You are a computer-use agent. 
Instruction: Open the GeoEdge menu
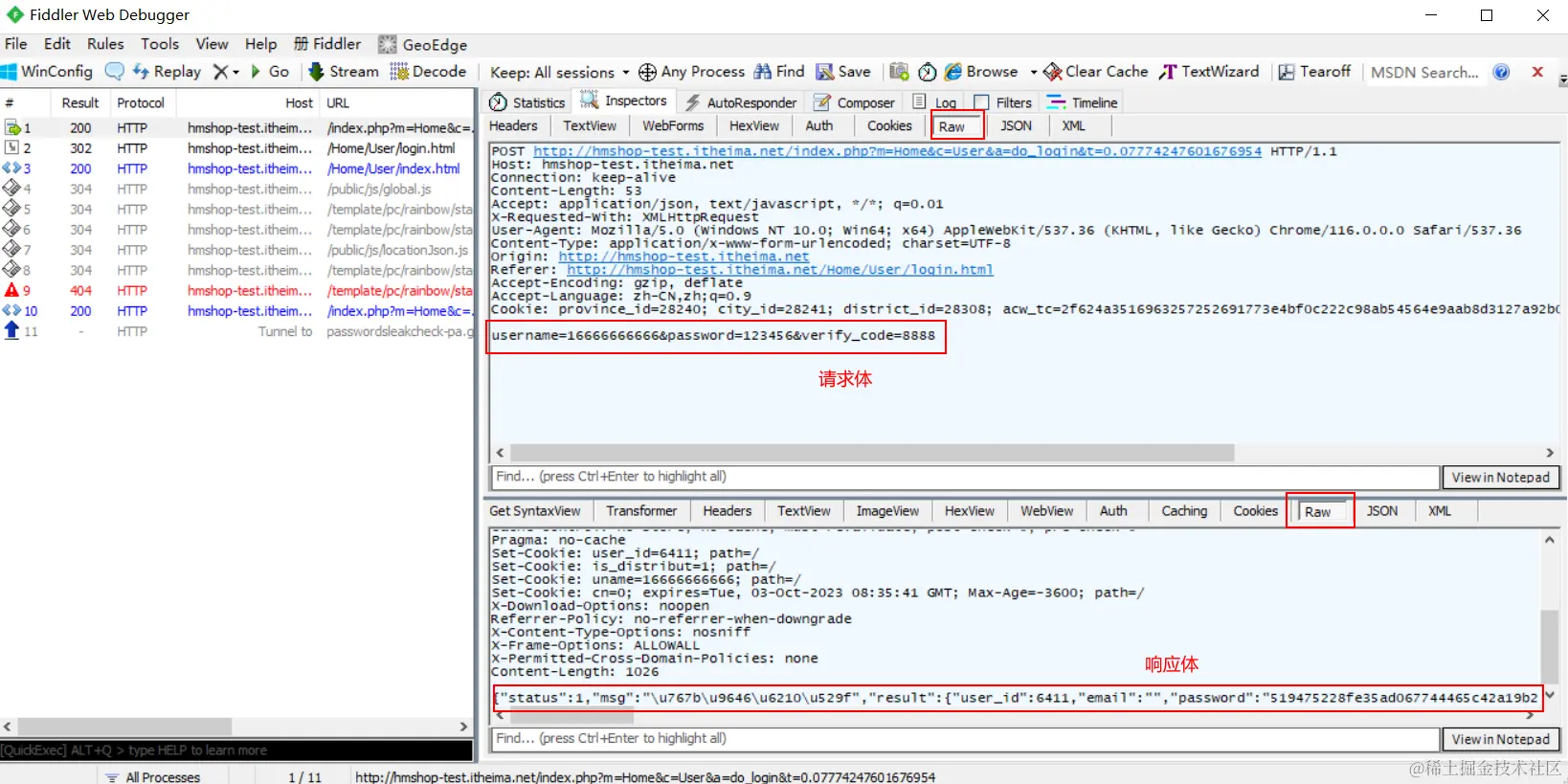click(423, 44)
